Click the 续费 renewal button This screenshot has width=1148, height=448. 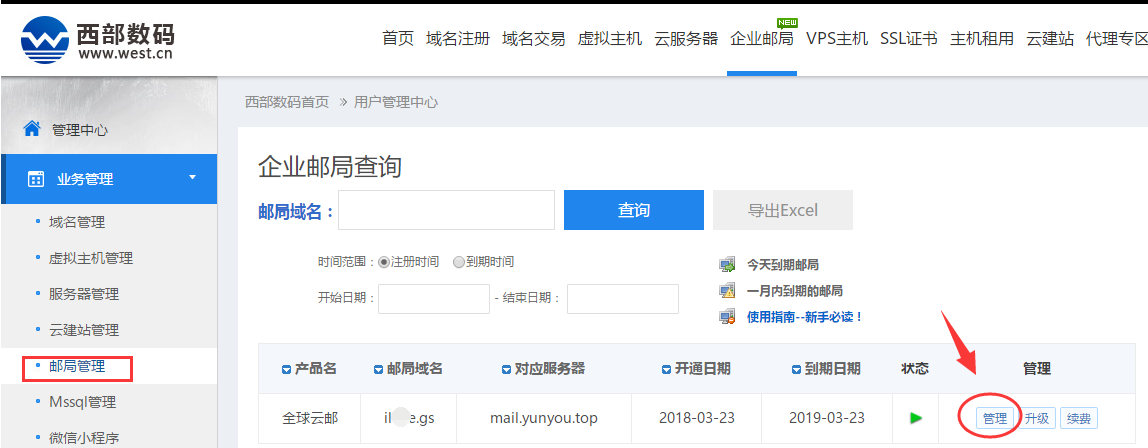point(1078,418)
